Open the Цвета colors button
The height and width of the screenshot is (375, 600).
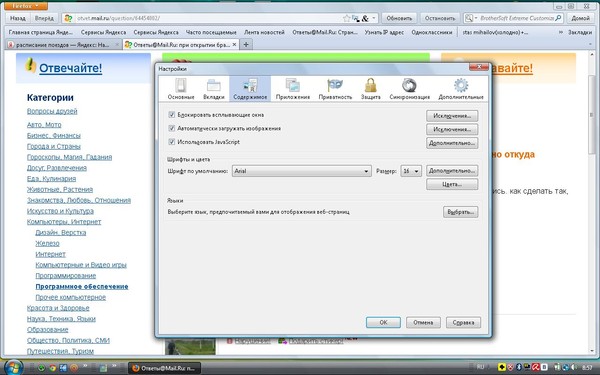[x=452, y=184]
